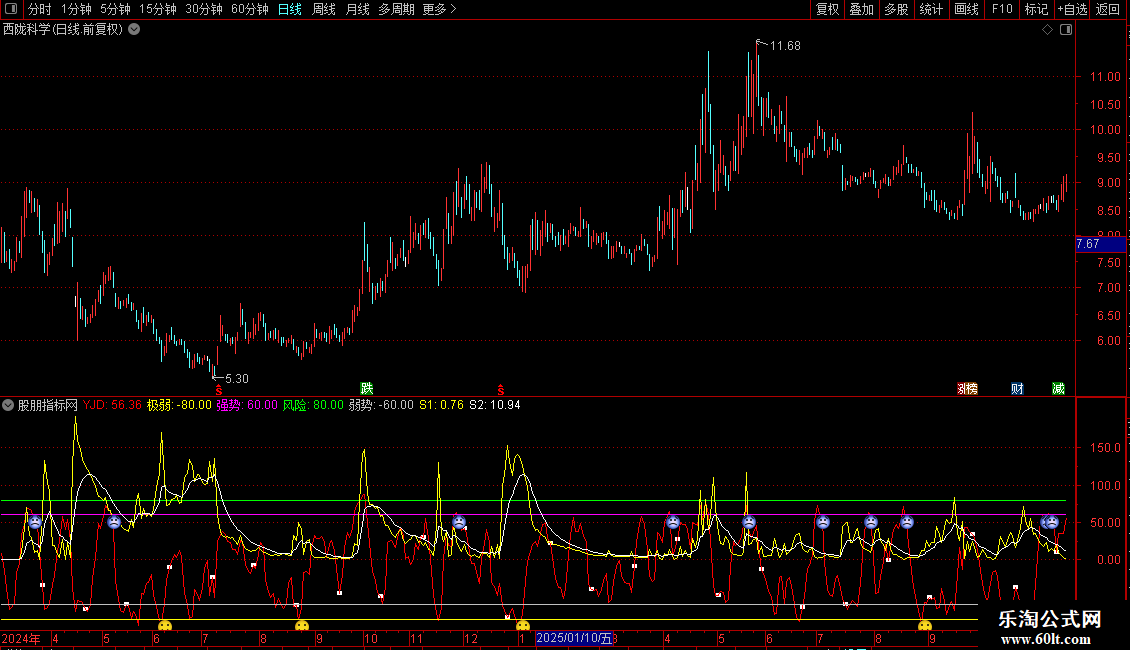Viewport: 1130px width, 650px height.
Task: Switch chart to 分时 view
Action: click(x=39, y=9)
